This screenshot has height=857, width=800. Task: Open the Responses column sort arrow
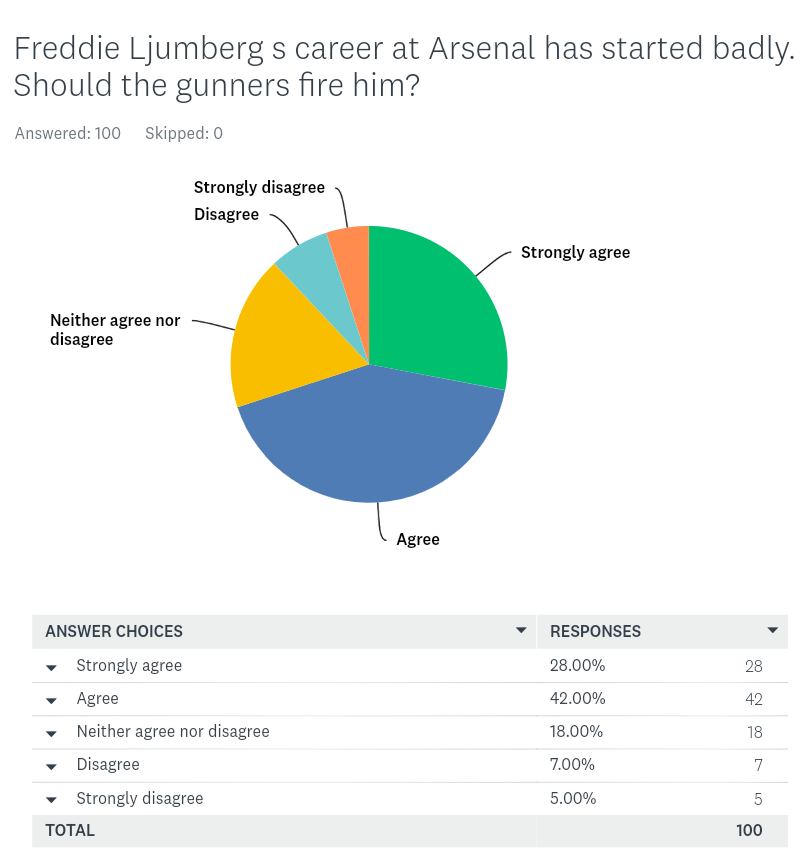772,631
